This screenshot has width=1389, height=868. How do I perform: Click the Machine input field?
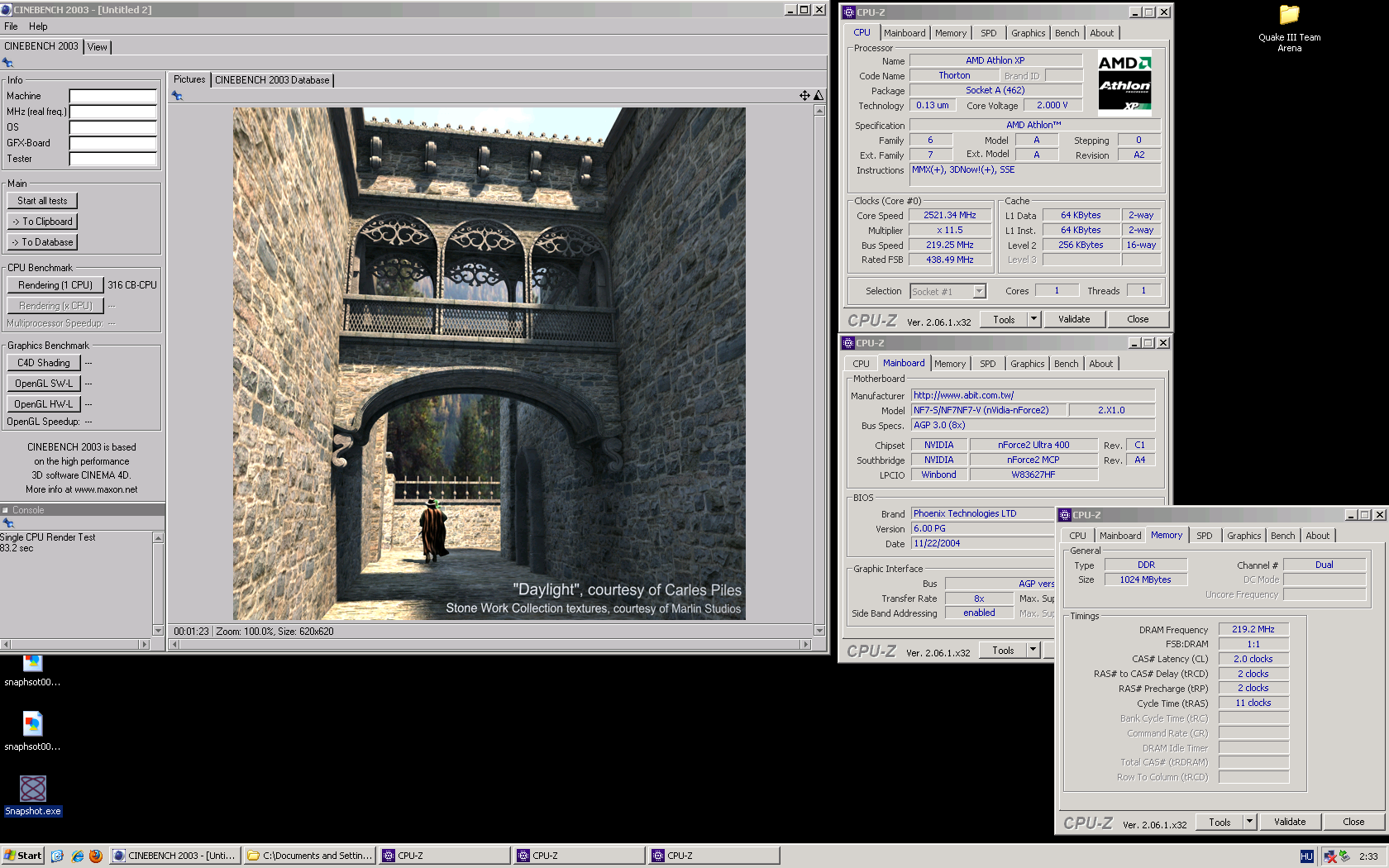[113, 96]
